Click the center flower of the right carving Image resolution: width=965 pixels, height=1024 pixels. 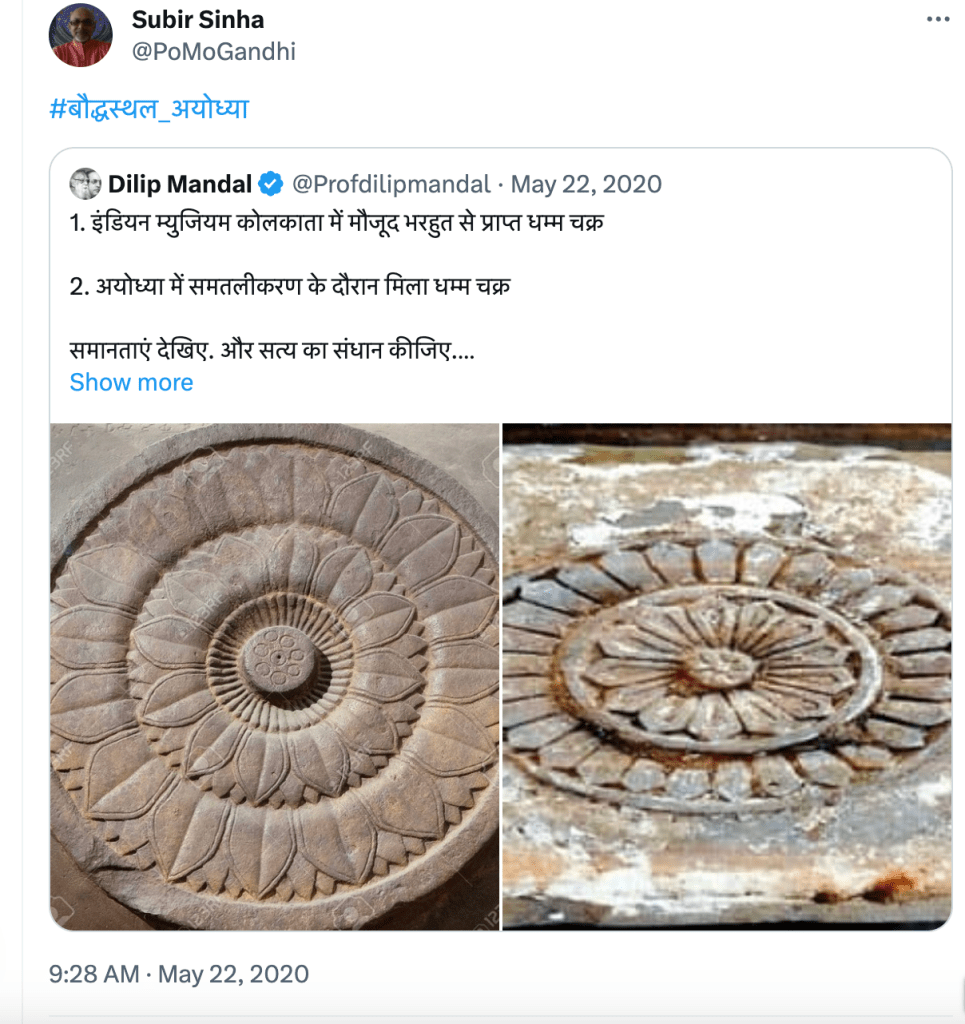coord(718,664)
